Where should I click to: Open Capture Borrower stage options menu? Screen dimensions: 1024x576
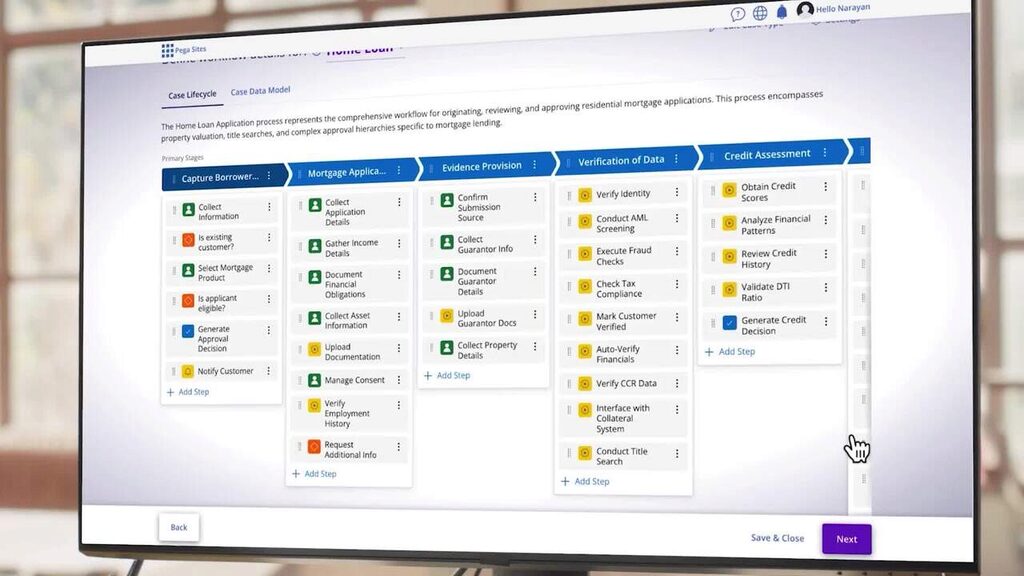pyautogui.click(x=269, y=176)
